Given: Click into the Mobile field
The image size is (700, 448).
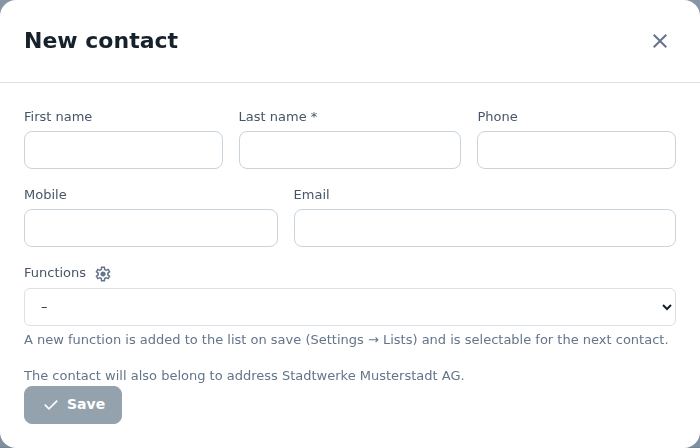Looking at the screenshot, I should [x=151, y=228].
